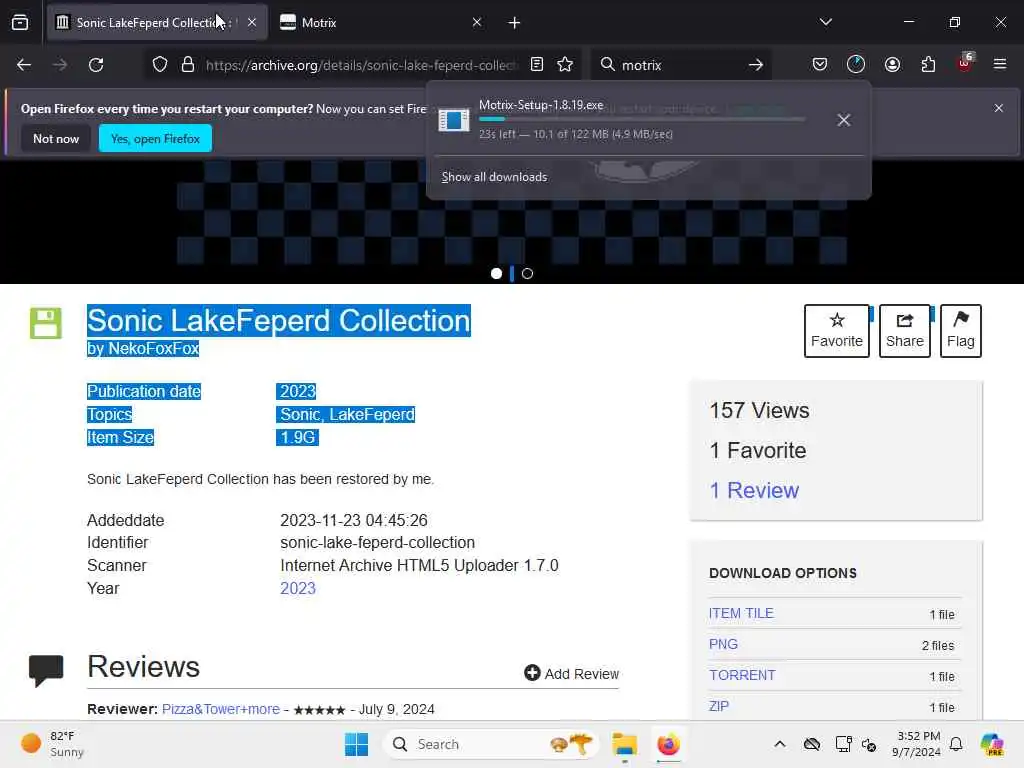Image resolution: width=1024 pixels, height=768 pixels.
Task: Open the taskbar clock showing 3:52 PM
Action: click(916, 744)
